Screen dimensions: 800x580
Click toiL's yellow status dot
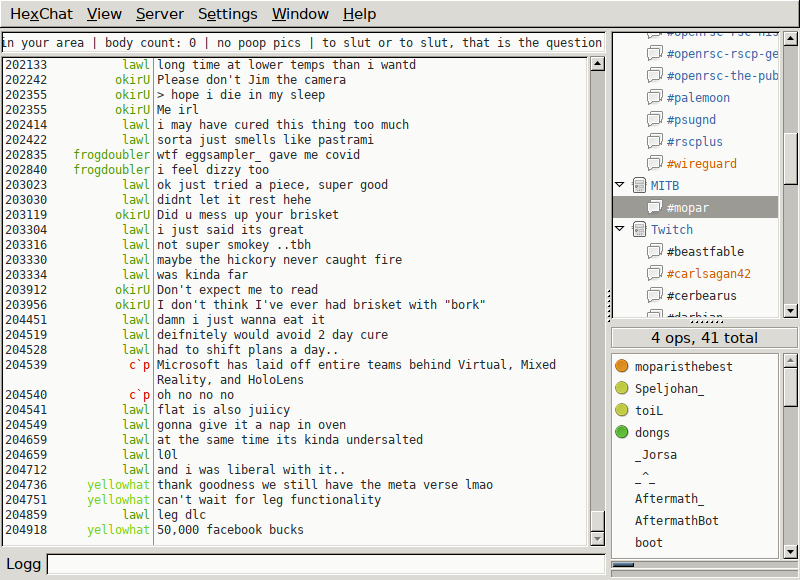click(x=621, y=410)
